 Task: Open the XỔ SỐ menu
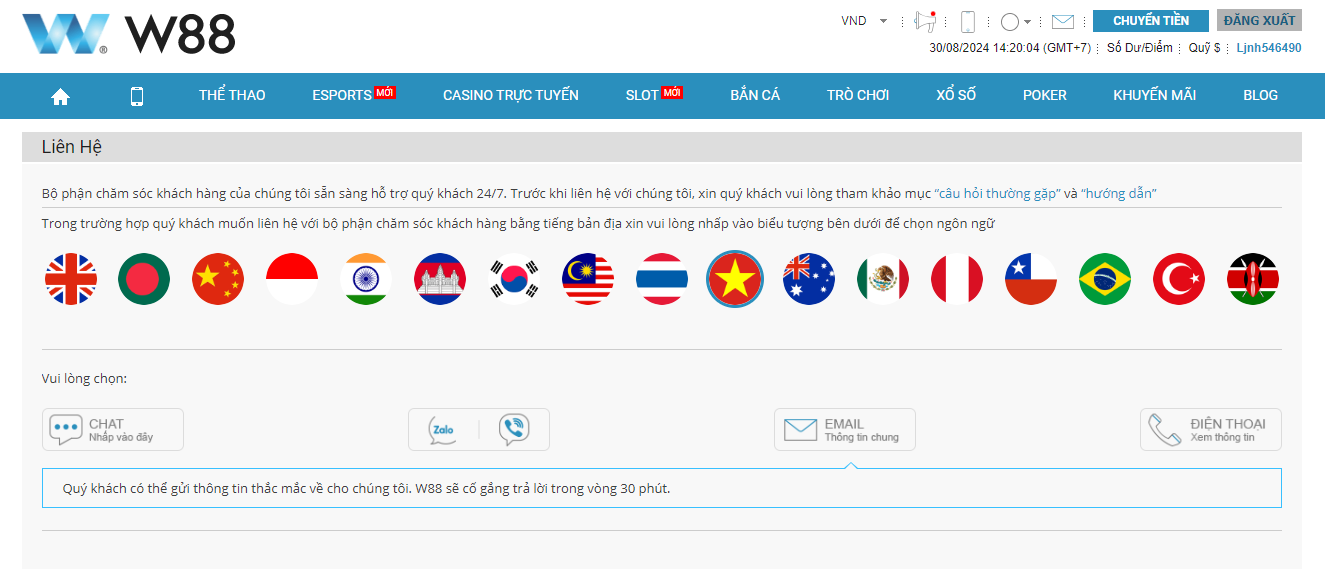pyautogui.click(x=956, y=95)
